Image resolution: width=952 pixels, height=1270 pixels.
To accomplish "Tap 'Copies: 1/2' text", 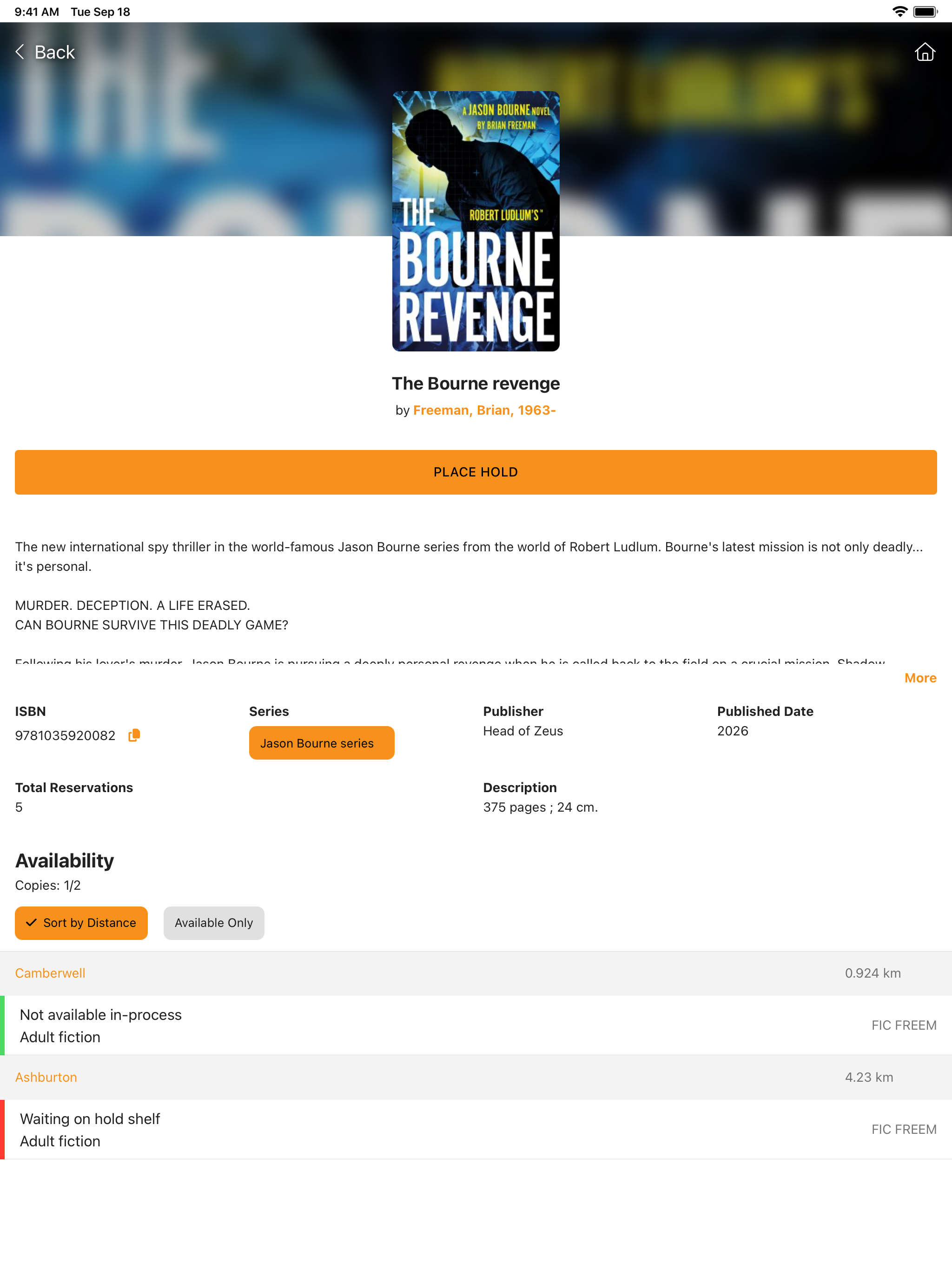I will tap(48, 885).
